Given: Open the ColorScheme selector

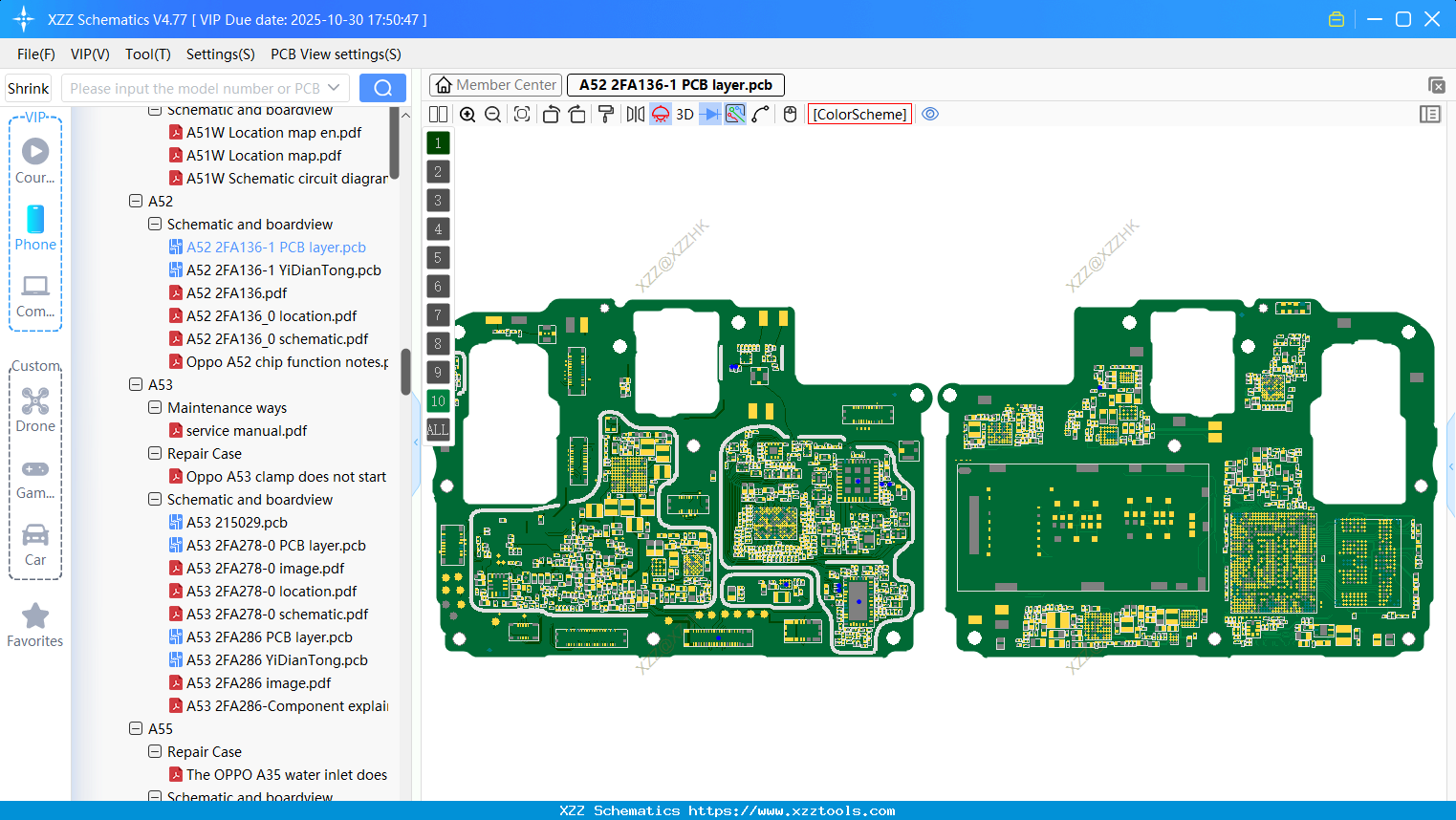Looking at the screenshot, I should pos(858,114).
